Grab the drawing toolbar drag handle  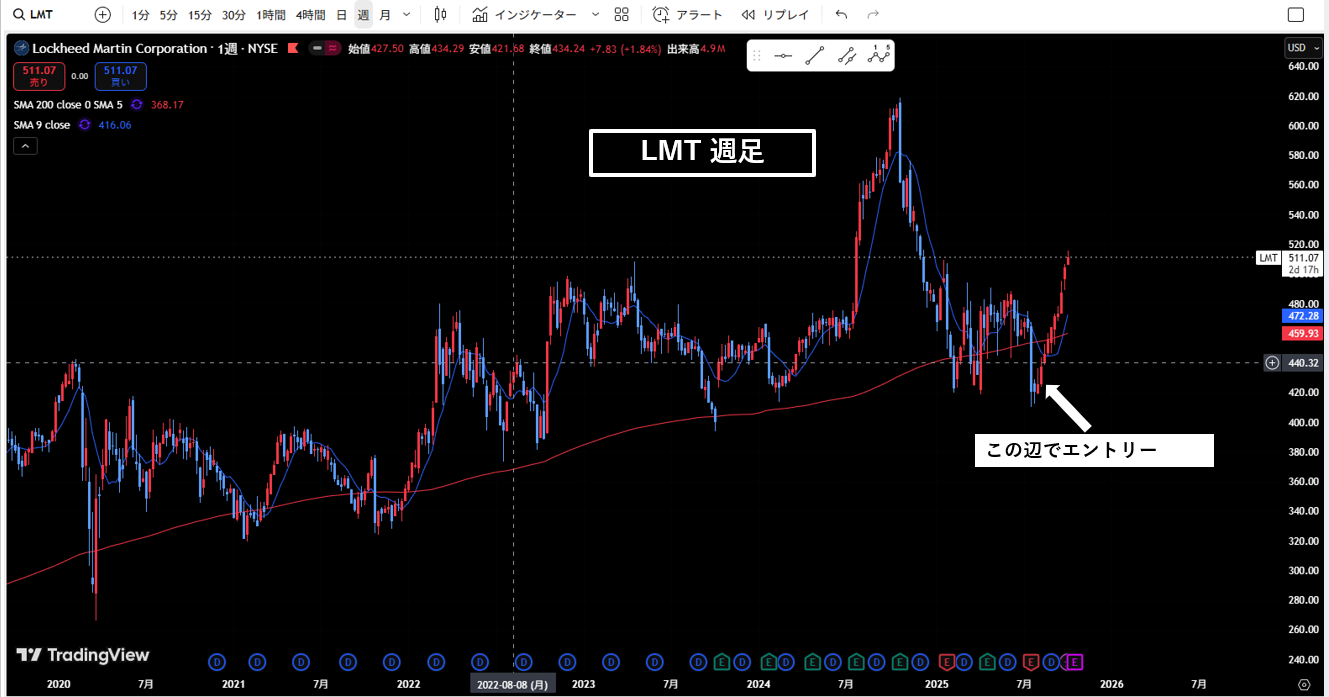[x=757, y=56]
